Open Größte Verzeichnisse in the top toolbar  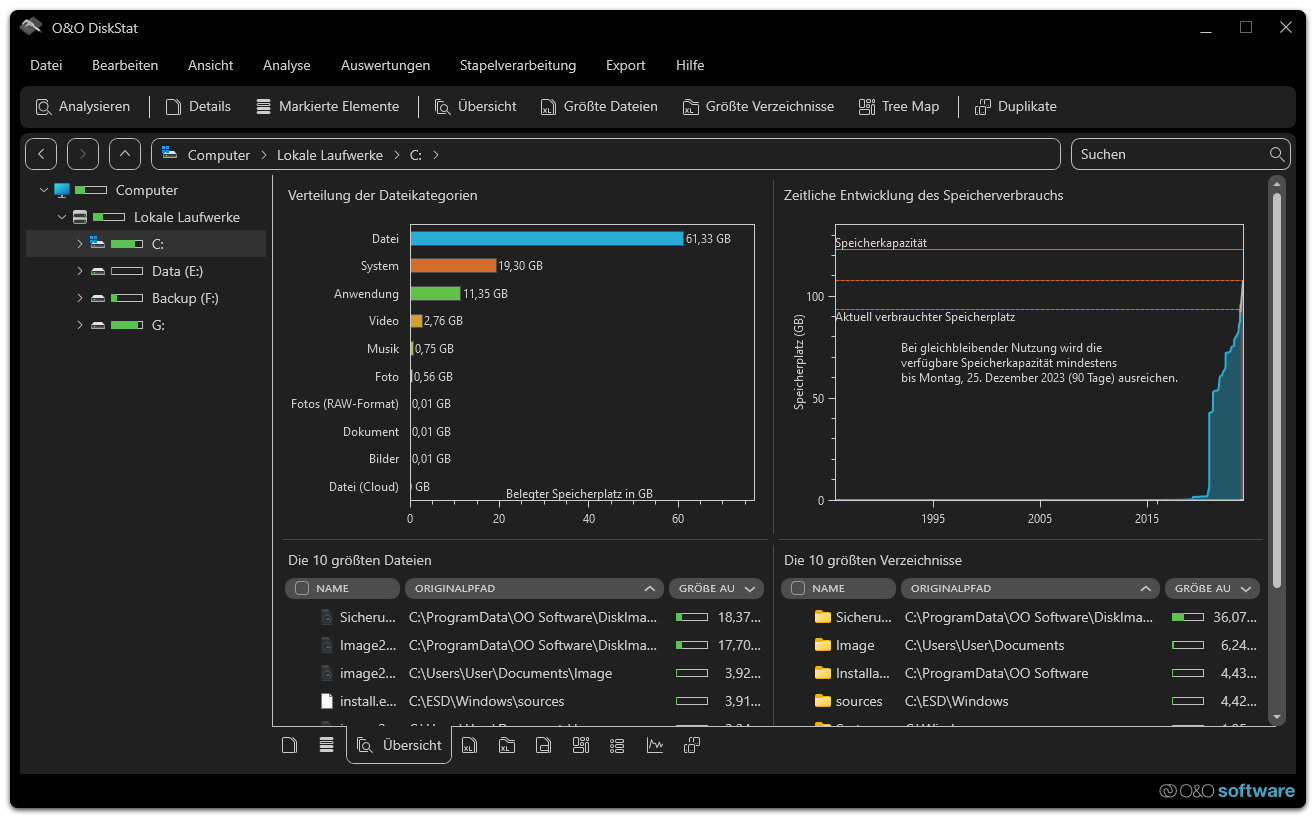point(758,106)
